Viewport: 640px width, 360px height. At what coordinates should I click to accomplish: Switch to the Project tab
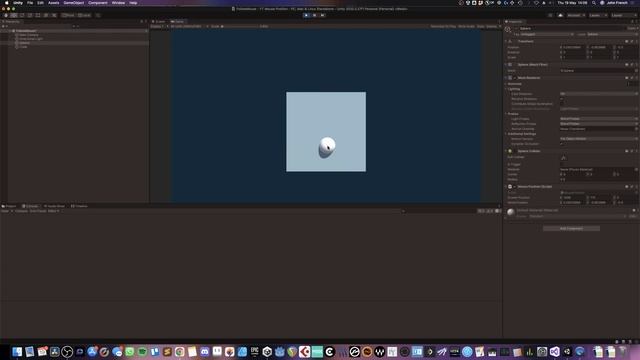pyautogui.click(x=9, y=206)
